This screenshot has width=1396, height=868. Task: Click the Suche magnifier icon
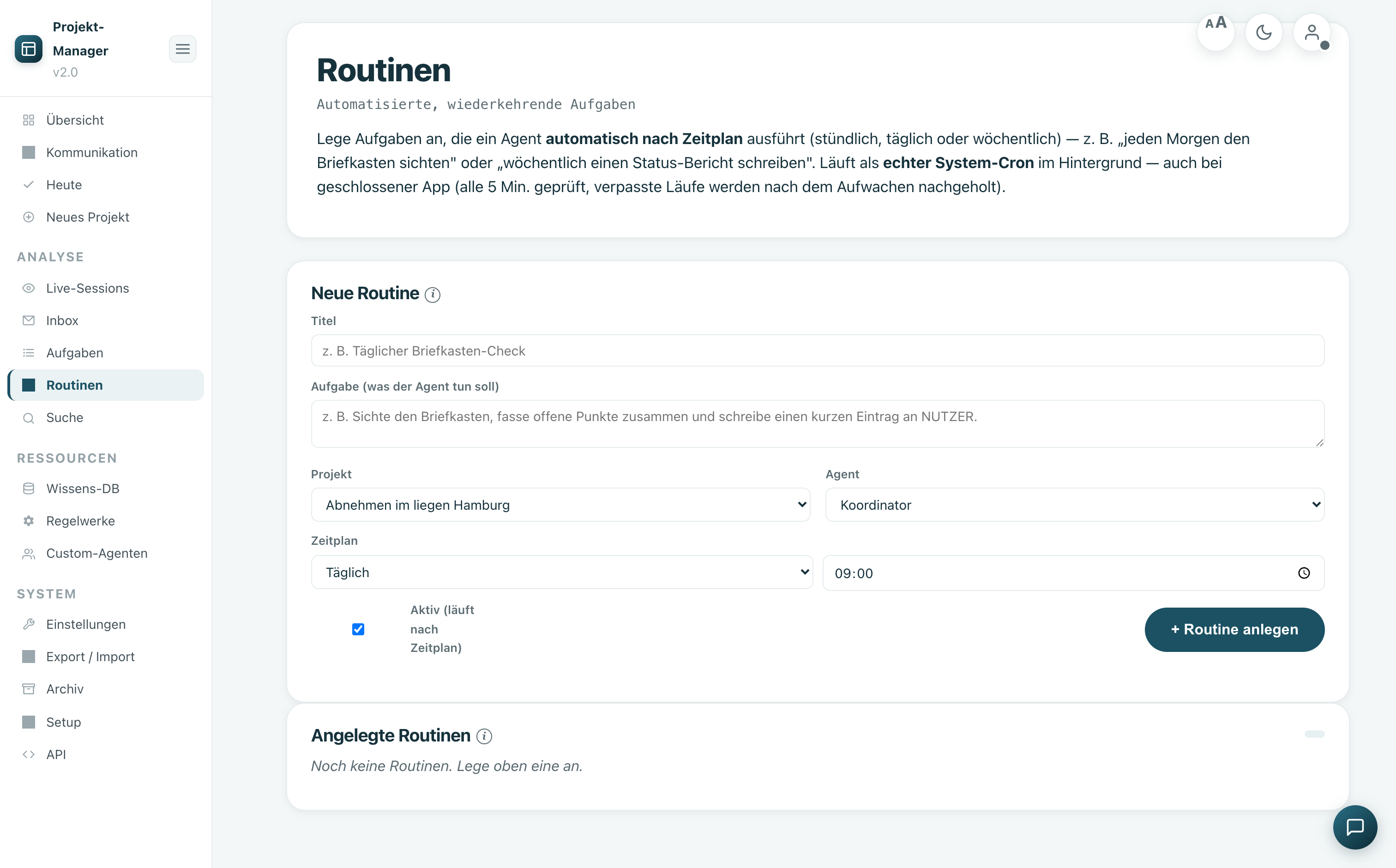[x=29, y=418]
